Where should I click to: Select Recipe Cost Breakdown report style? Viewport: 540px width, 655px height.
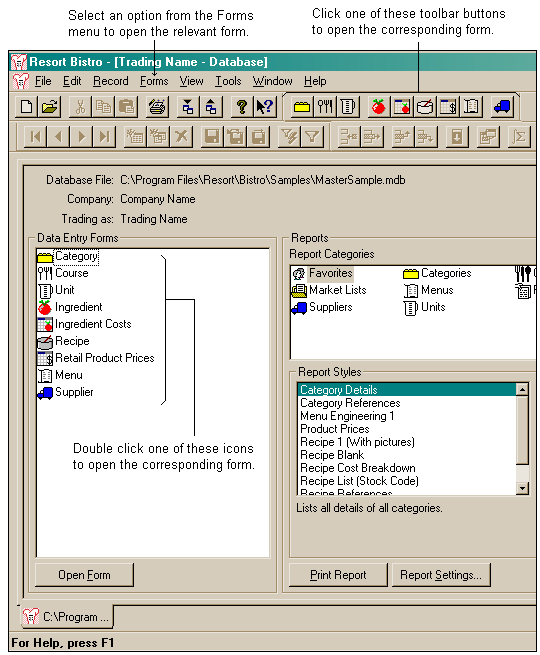click(407, 468)
